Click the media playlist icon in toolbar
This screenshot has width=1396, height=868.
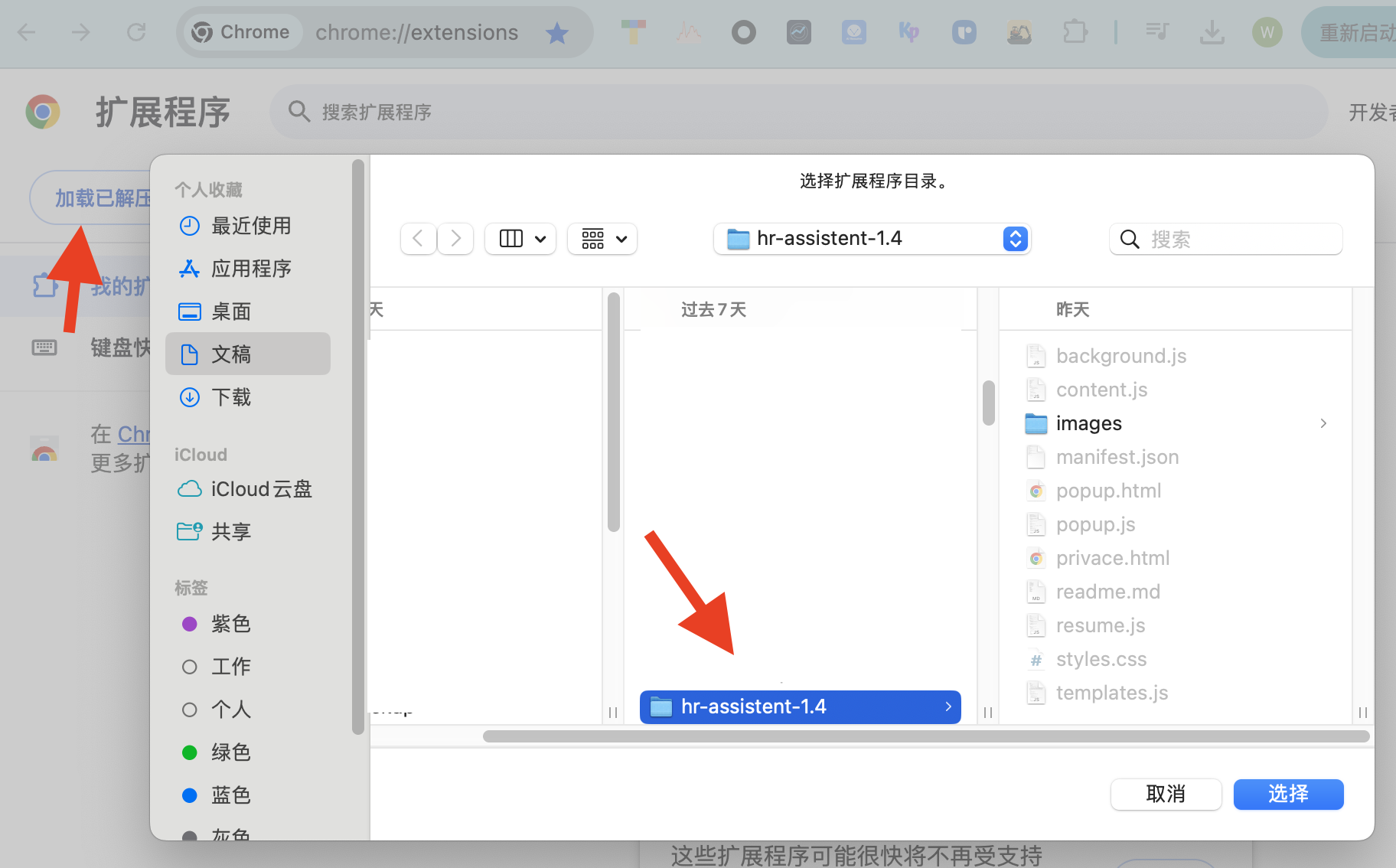coord(1156,32)
